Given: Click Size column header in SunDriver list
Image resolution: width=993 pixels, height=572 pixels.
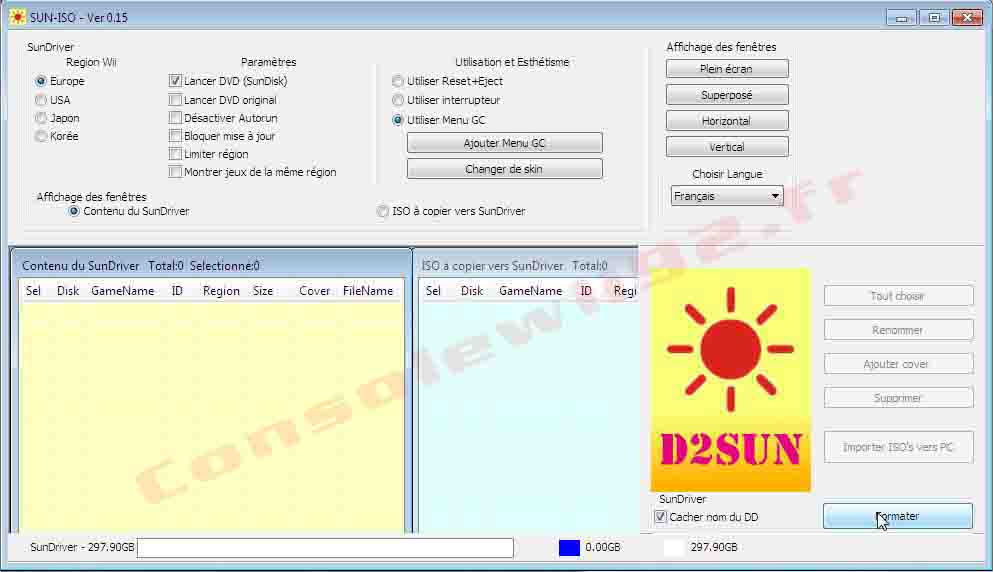Looking at the screenshot, I should click(263, 291).
